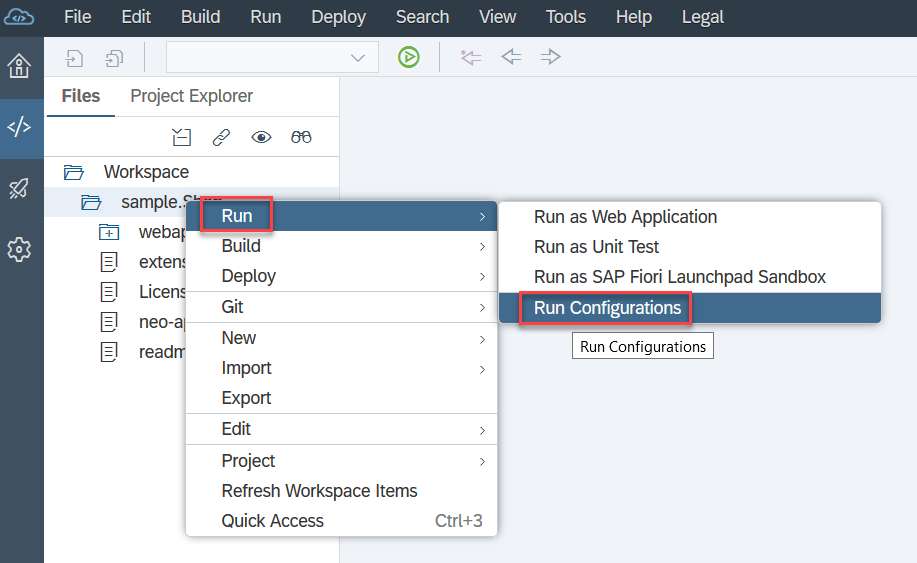Open the run configuration dropdown in toolbar
Image resolution: width=917 pixels, height=563 pixels.
pyautogui.click(x=273, y=57)
